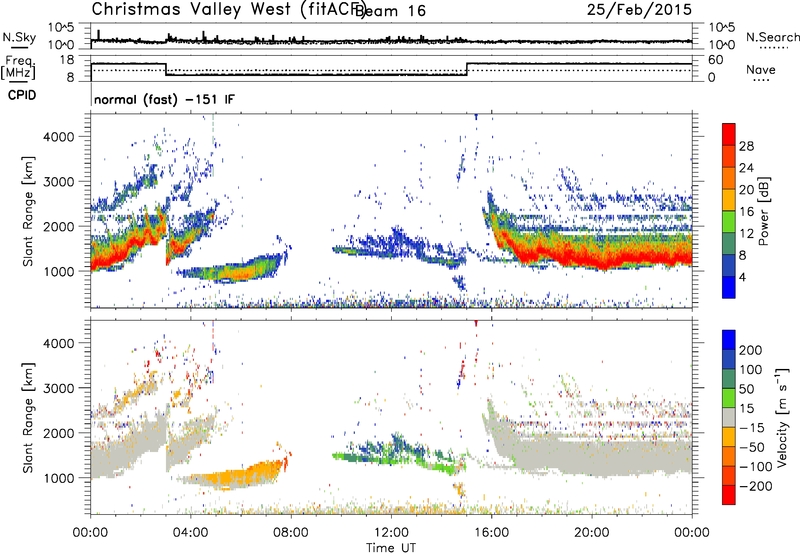The width and height of the screenshot is (800, 554).
Task: Click the '20:00' time axis tick
Action: (591, 533)
